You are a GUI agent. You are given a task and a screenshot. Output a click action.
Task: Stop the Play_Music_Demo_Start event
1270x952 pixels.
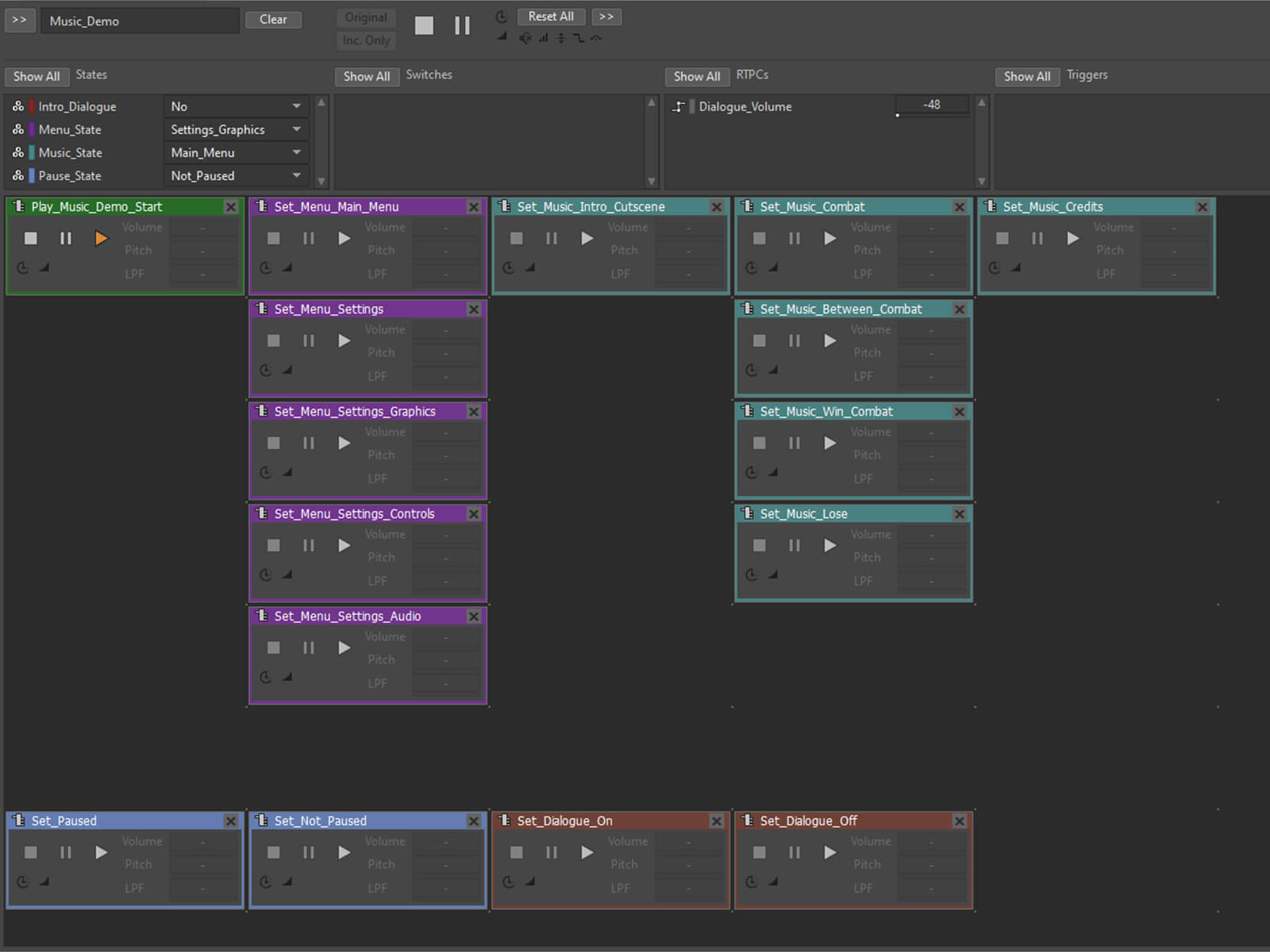click(31, 238)
